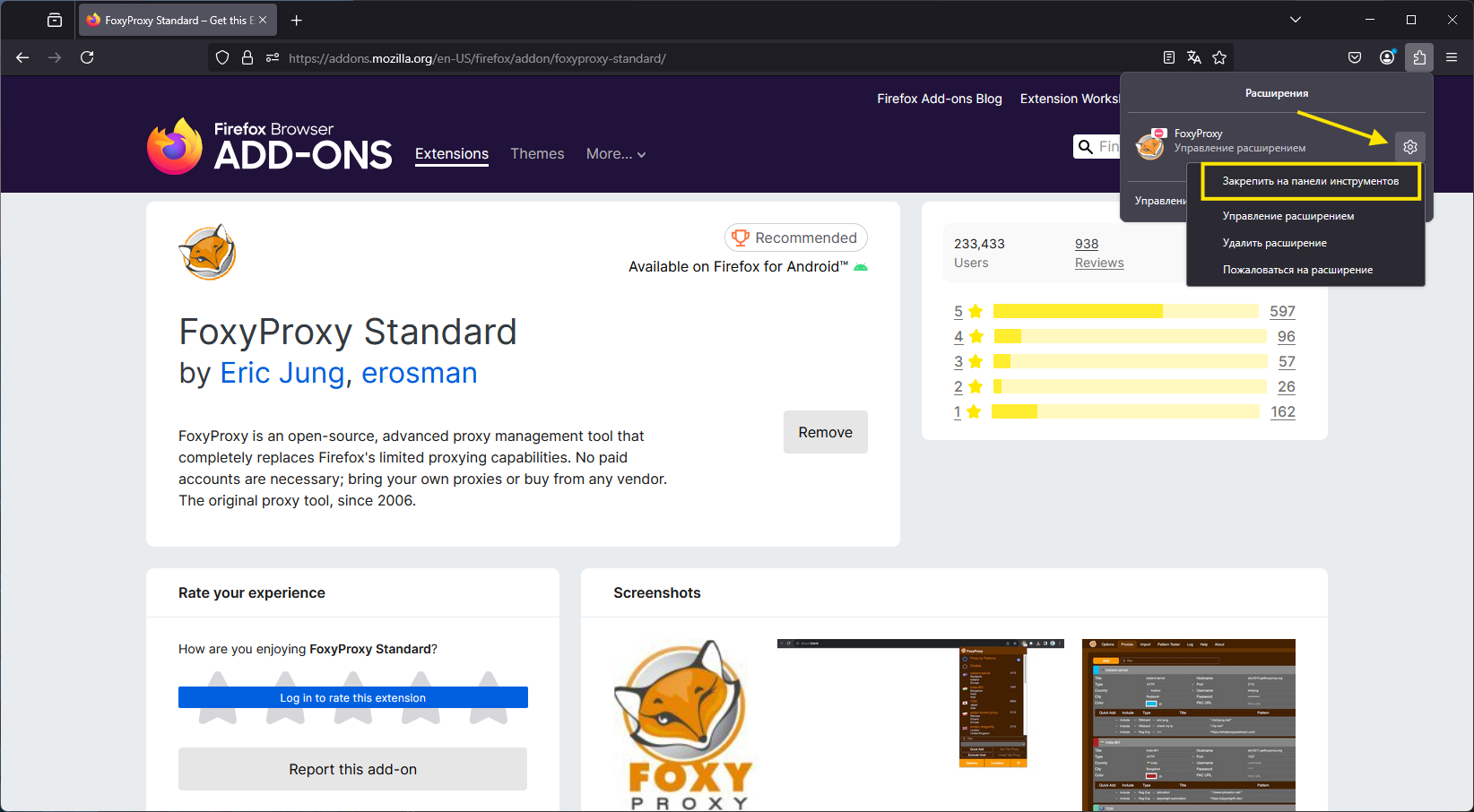Filter reviews by 2 stars
The width and height of the screenshot is (1474, 812).
pos(968,386)
